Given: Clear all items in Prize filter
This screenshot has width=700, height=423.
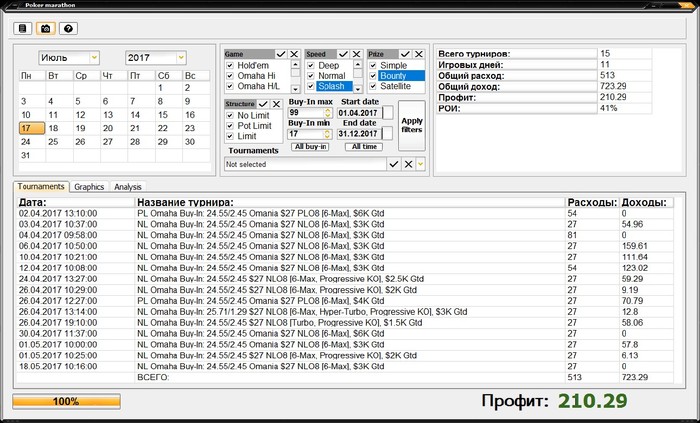Looking at the screenshot, I should 419,54.
